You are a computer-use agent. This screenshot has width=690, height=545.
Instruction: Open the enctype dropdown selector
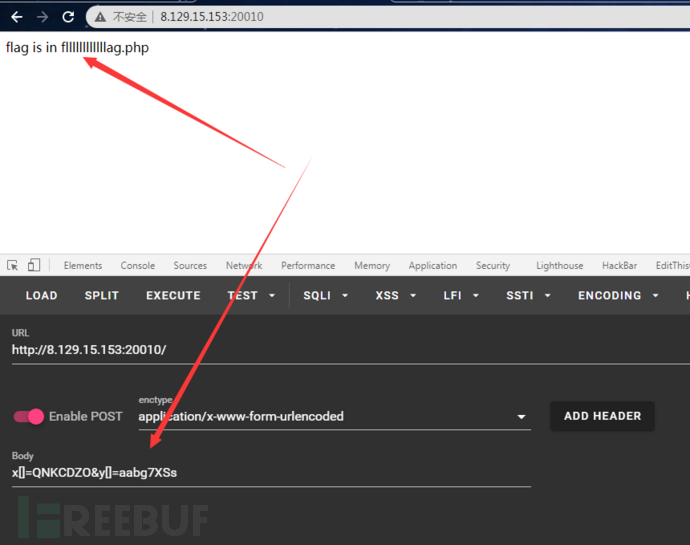coord(334,416)
